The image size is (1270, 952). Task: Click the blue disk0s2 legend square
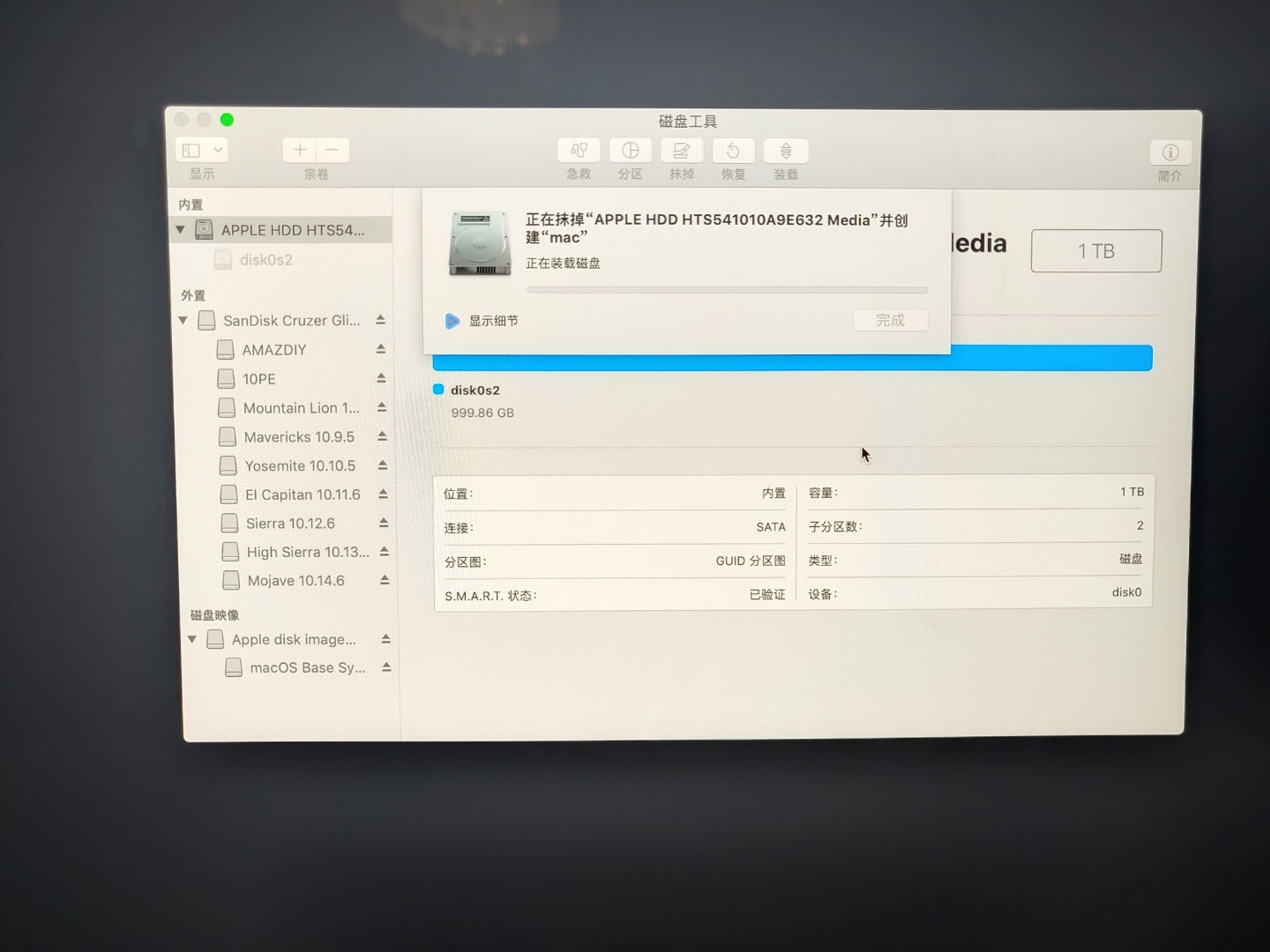tap(438, 390)
